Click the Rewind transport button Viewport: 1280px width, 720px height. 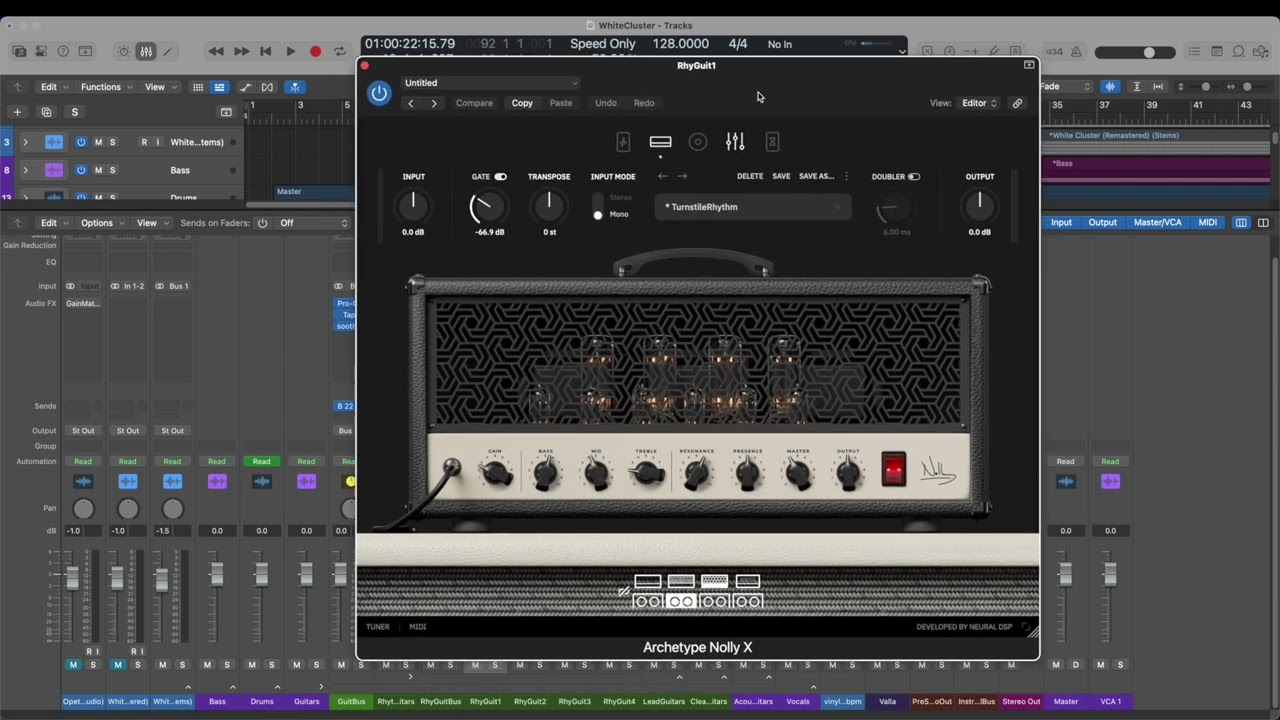(x=216, y=51)
